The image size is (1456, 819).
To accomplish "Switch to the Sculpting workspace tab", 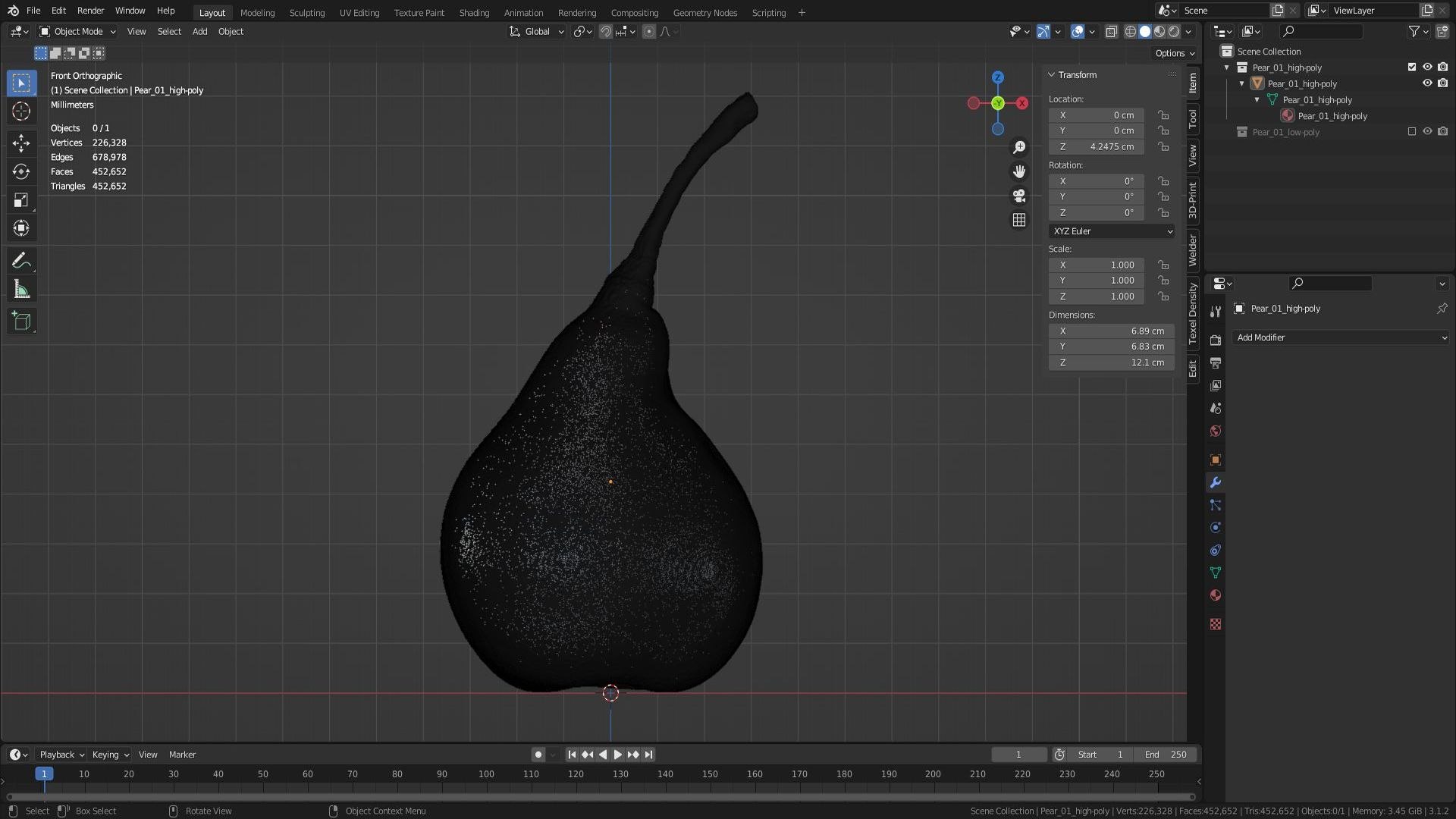I will pos(306,13).
